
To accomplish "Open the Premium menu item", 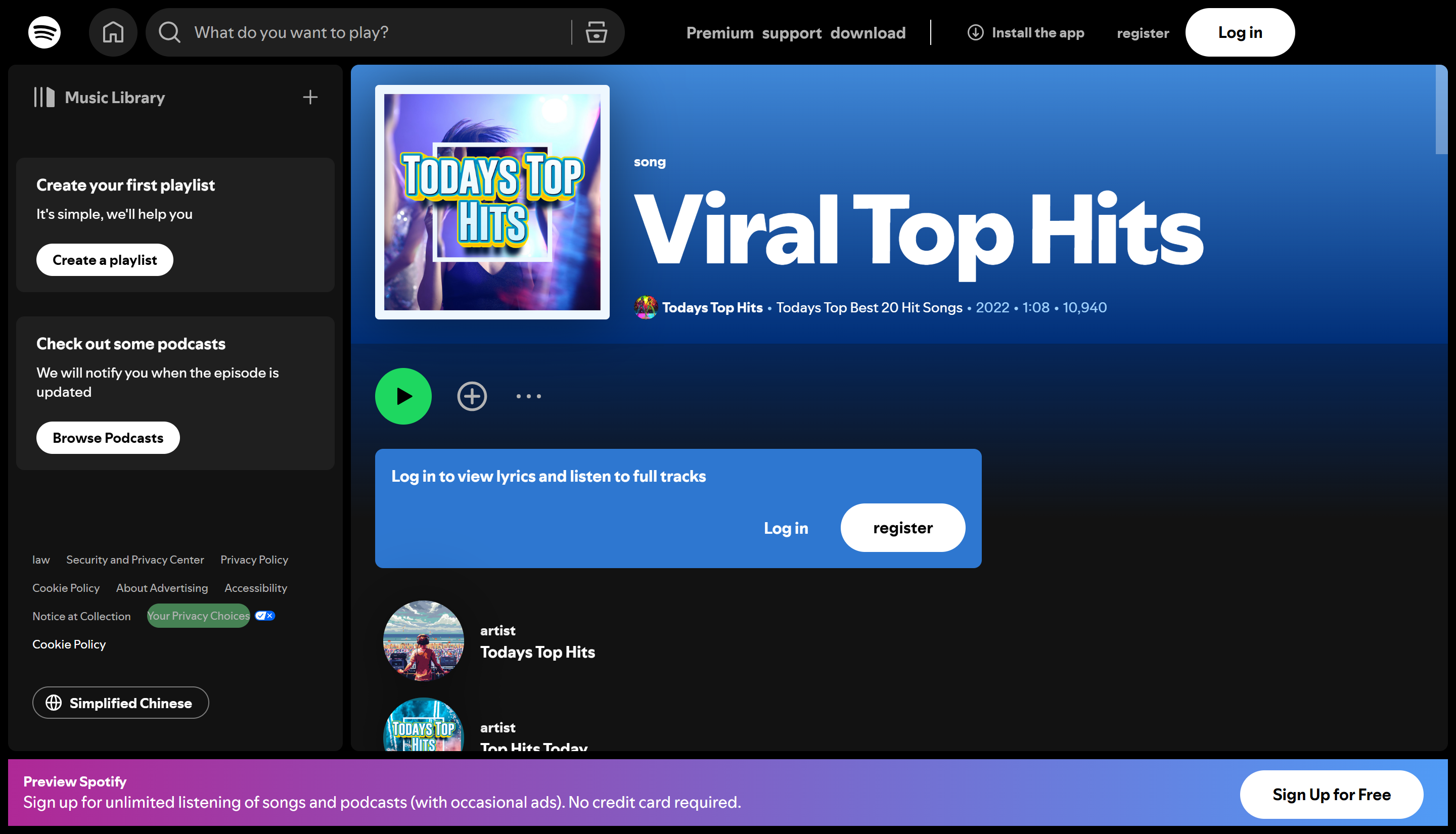I will coord(719,33).
